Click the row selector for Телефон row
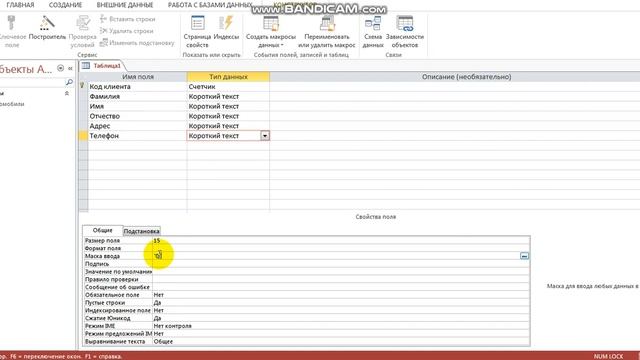Image resolution: width=640 pixels, height=360 pixels. (x=83, y=136)
